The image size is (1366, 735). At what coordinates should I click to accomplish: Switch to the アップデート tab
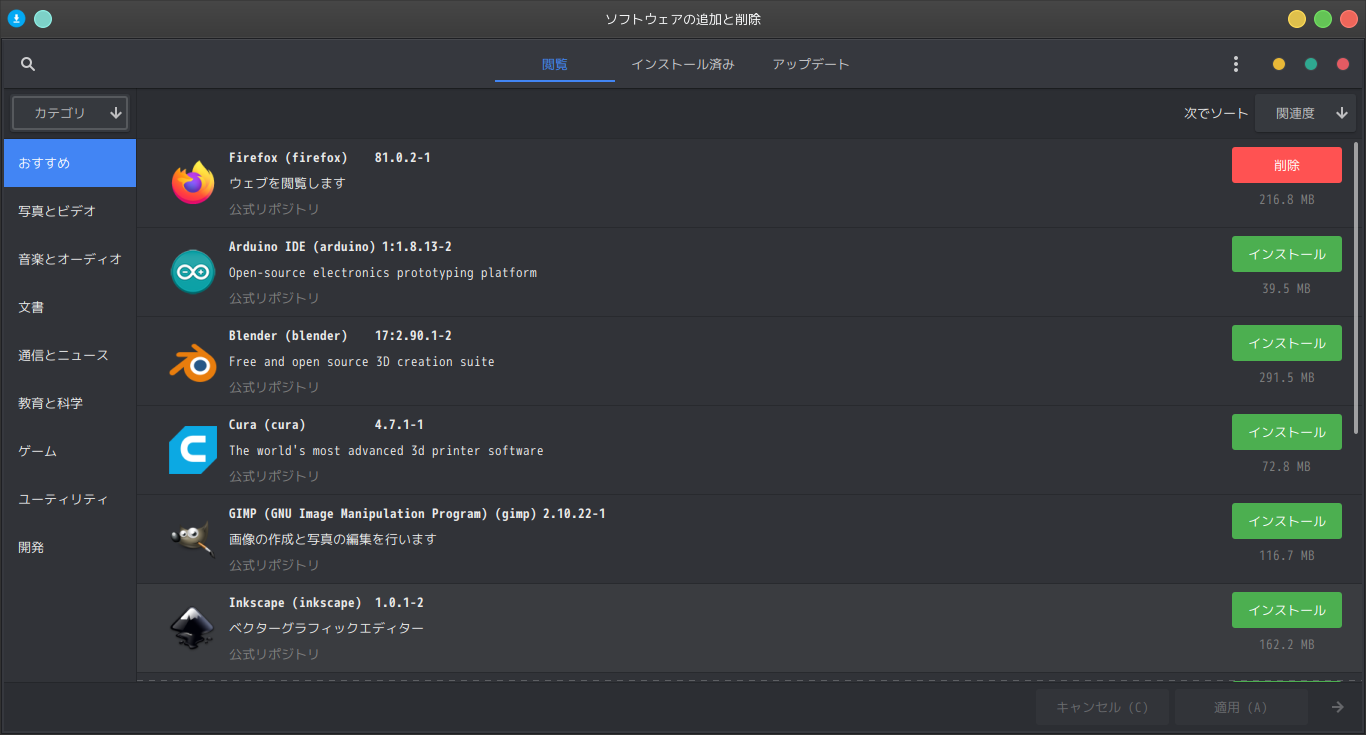pos(811,64)
